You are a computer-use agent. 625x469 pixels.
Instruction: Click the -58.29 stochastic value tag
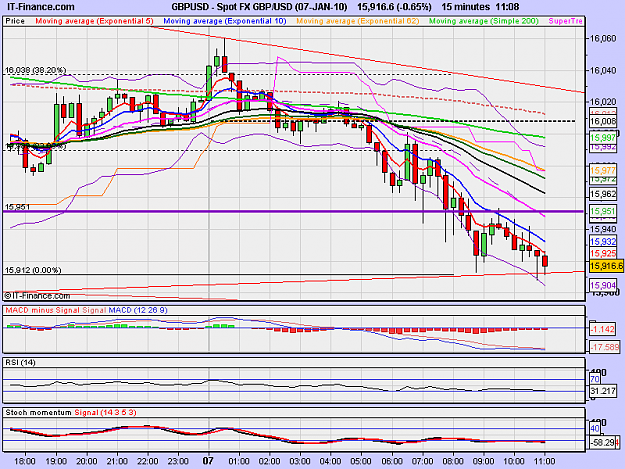click(x=603, y=443)
